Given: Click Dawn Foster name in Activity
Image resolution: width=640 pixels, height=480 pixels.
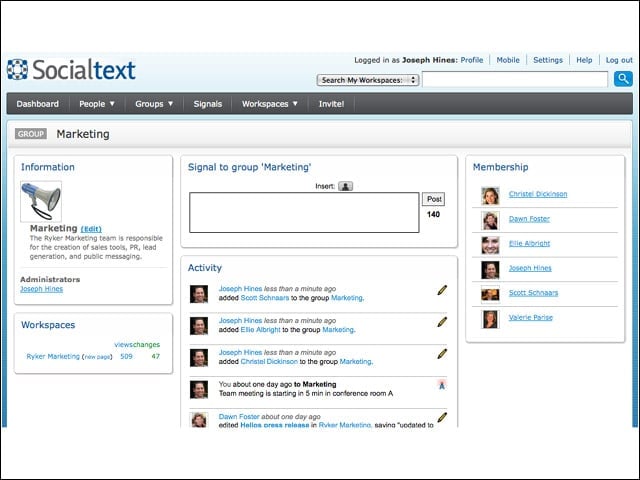Looking at the screenshot, I should point(239,417).
